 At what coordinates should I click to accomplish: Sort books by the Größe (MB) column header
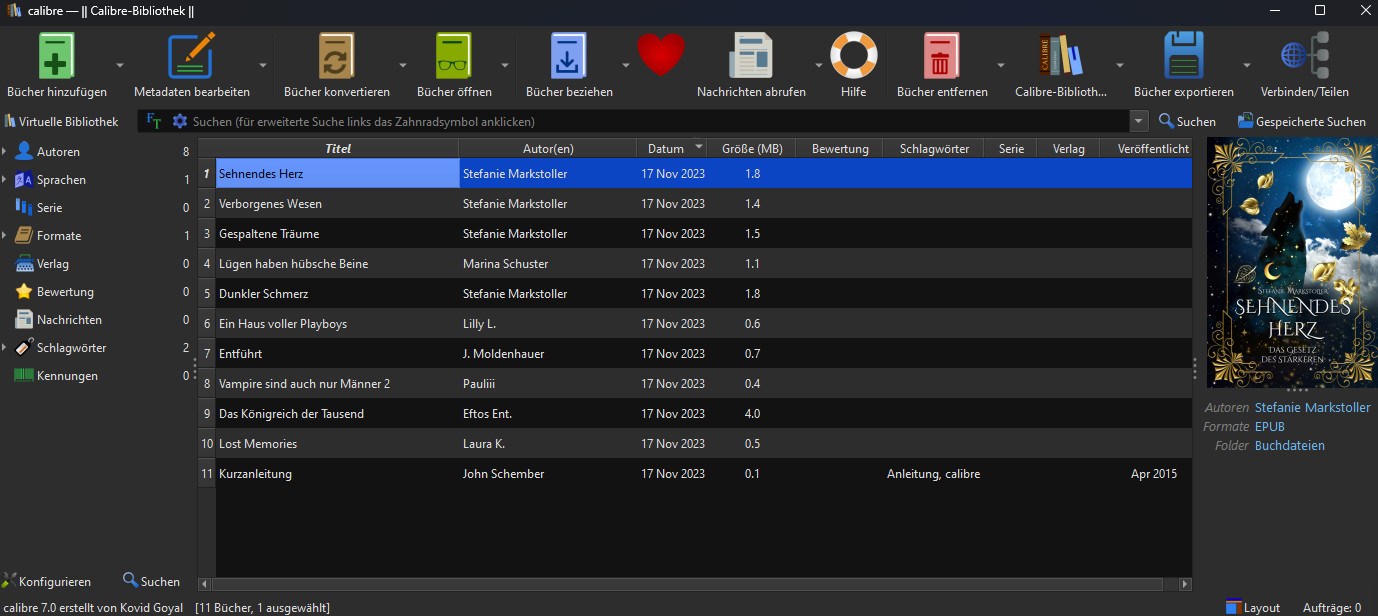pyautogui.click(x=752, y=149)
